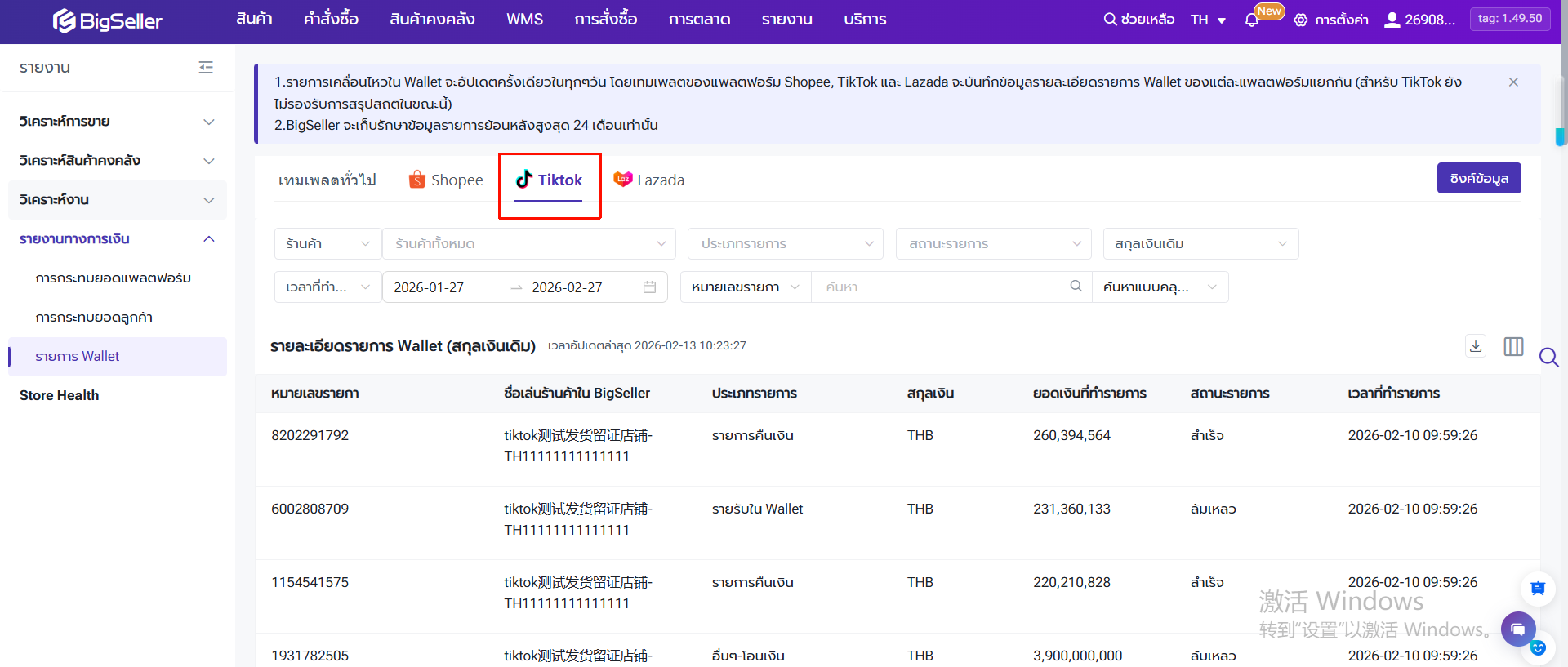Open the column settings icon
Viewport: 1568px width, 667px height.
(x=1513, y=346)
